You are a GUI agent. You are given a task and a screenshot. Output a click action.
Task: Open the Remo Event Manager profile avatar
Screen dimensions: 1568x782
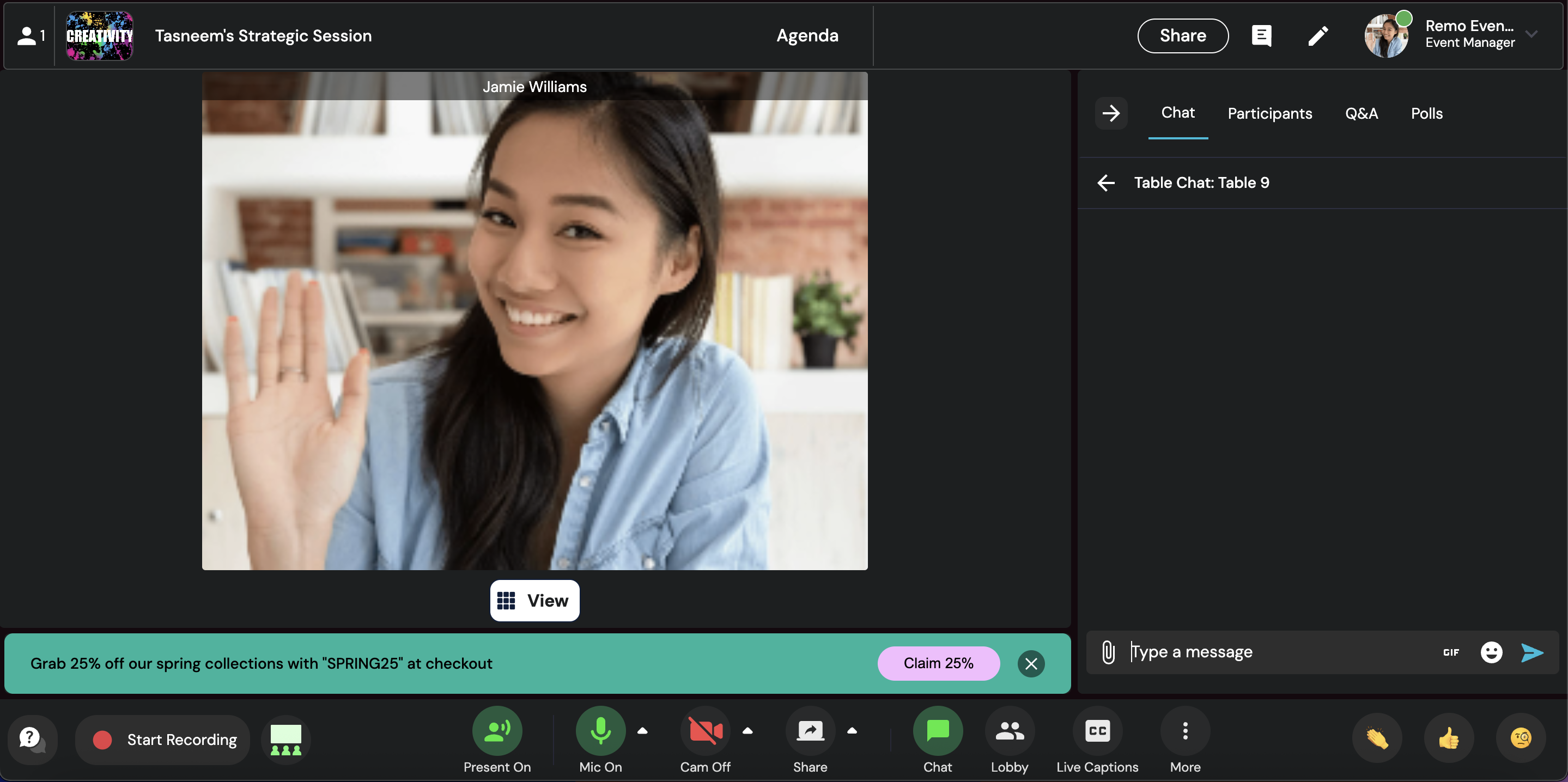tap(1387, 35)
